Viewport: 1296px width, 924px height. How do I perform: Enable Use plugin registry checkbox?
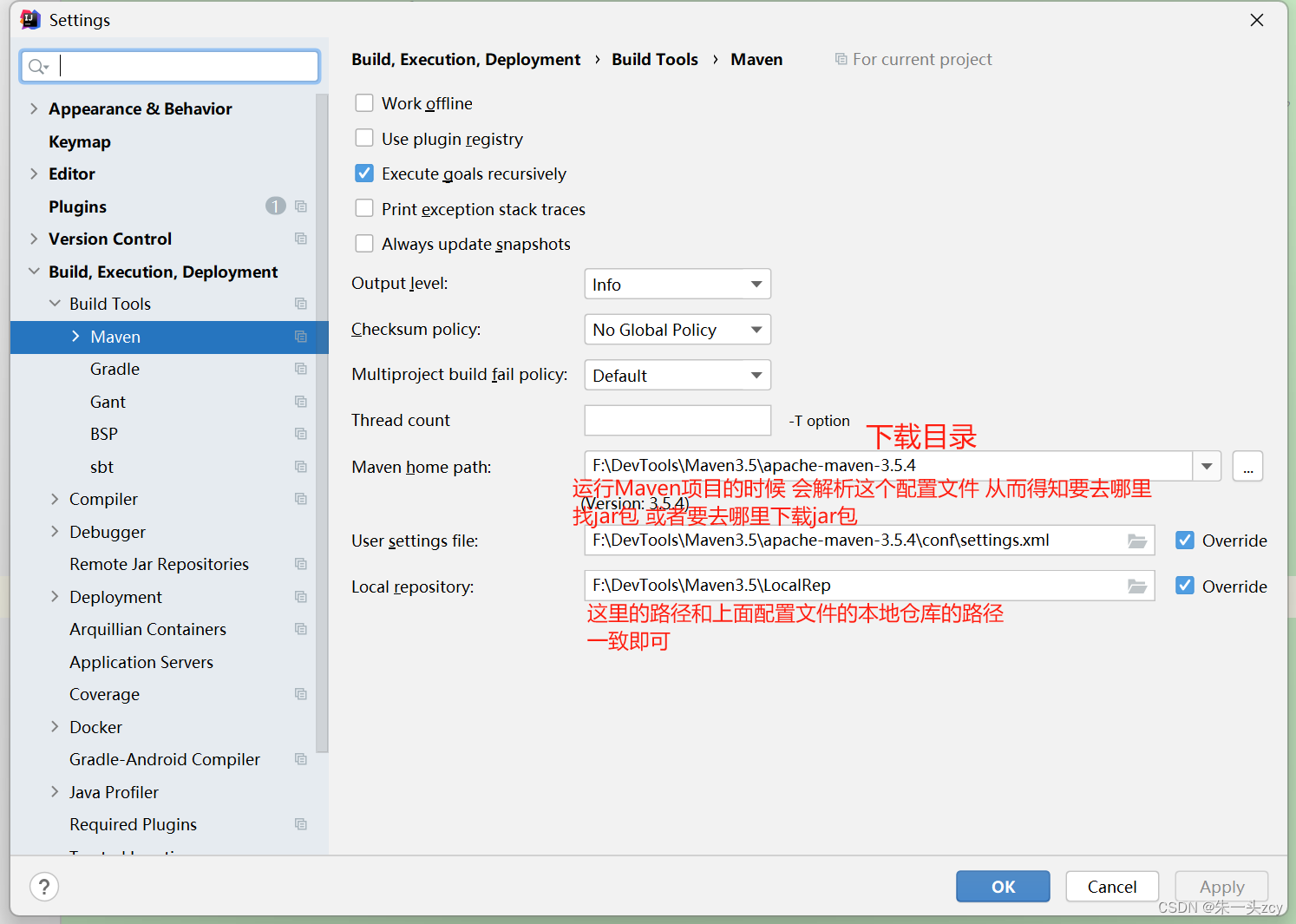pos(364,139)
